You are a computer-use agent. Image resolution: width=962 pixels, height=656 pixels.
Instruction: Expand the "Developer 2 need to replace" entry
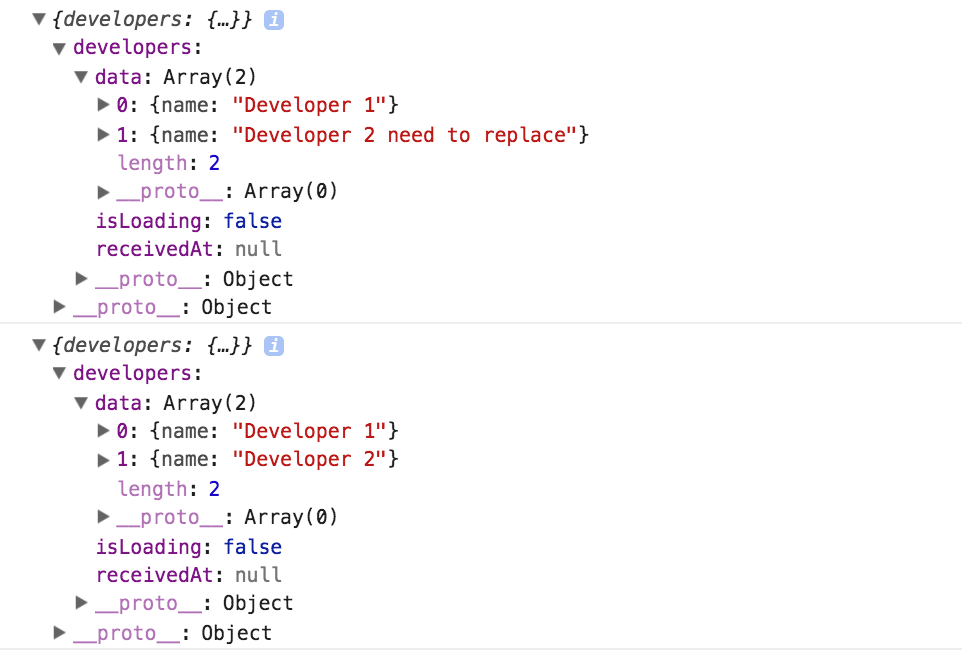(103, 134)
